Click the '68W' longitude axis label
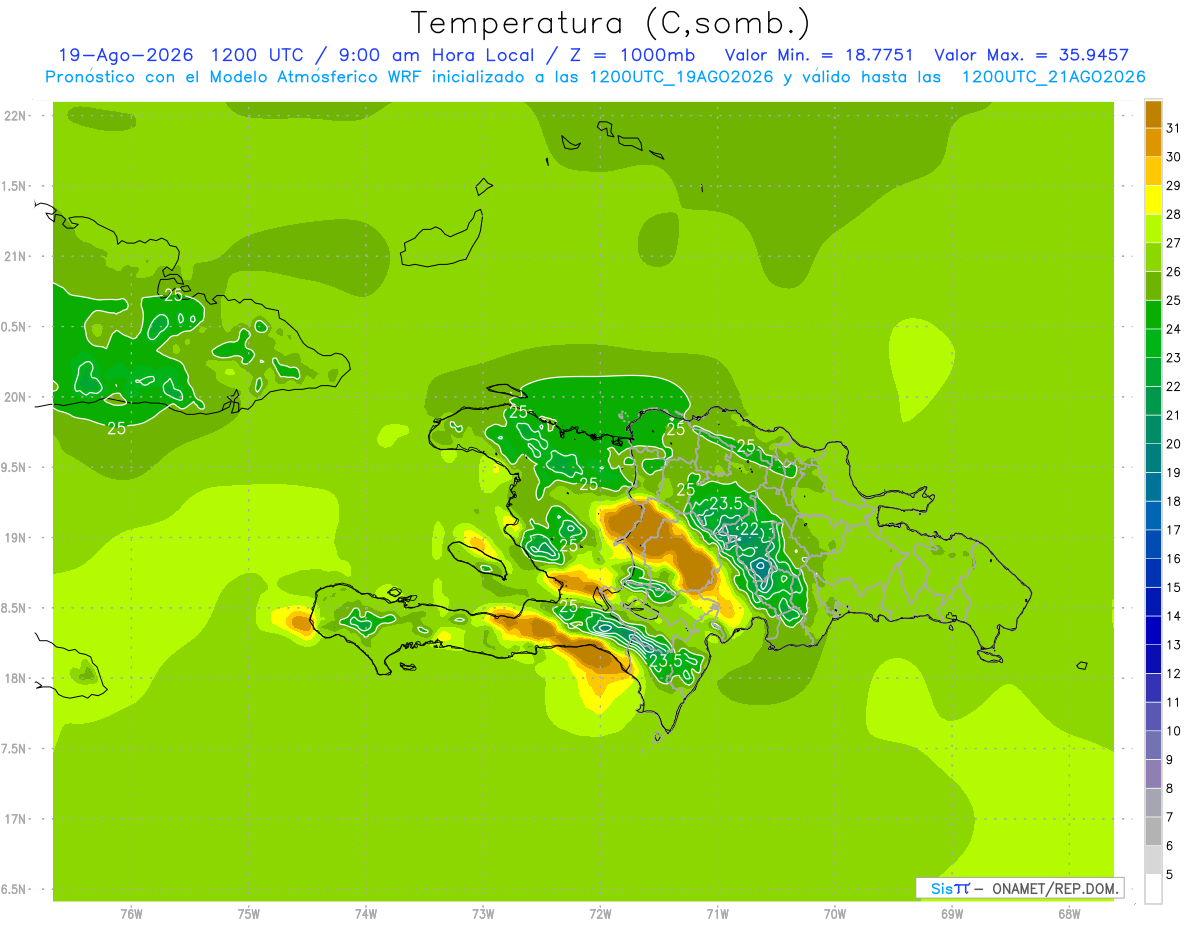Image resolution: width=1200 pixels, height=927 pixels. [1068, 914]
